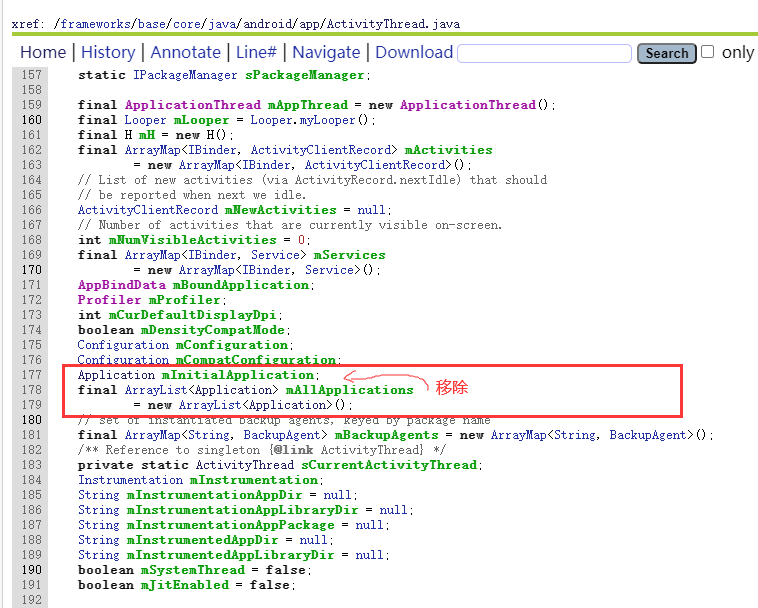Click mInstrumentationAppDir field name
The image size is (758, 608).
coord(214,494)
